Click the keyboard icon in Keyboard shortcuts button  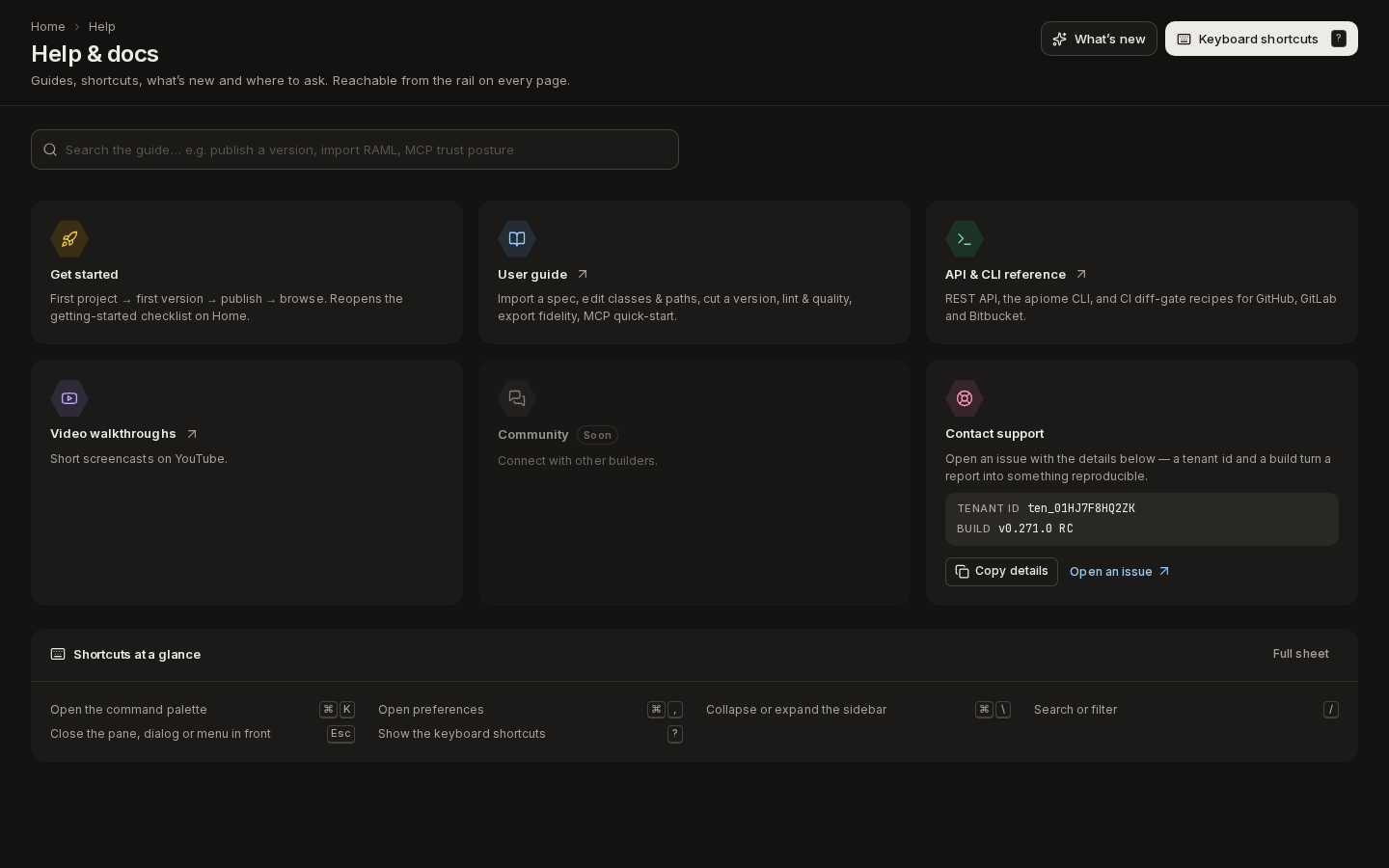(x=1184, y=39)
